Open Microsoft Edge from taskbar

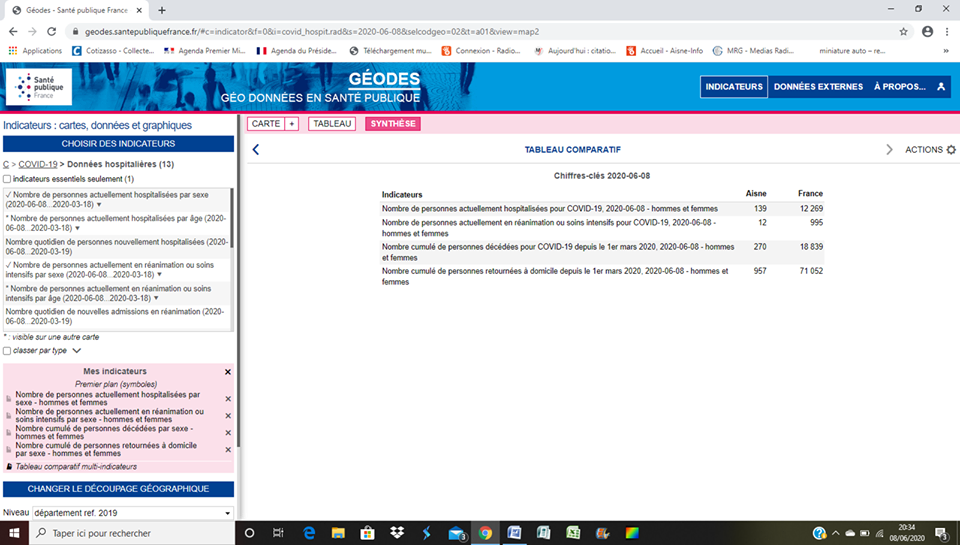pyautogui.click(x=309, y=533)
